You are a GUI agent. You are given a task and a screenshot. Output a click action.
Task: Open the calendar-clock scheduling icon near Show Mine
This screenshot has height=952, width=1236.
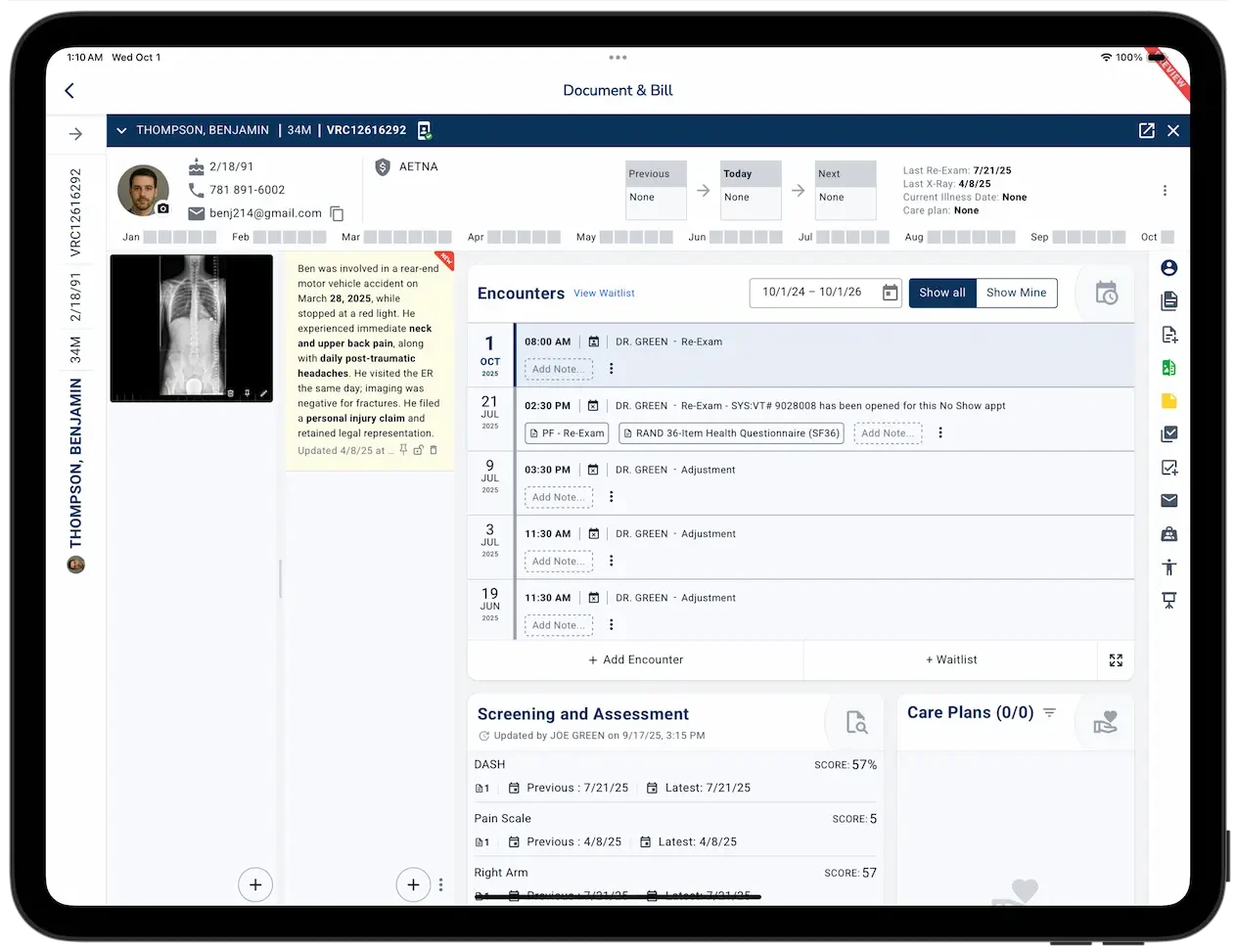click(1105, 292)
